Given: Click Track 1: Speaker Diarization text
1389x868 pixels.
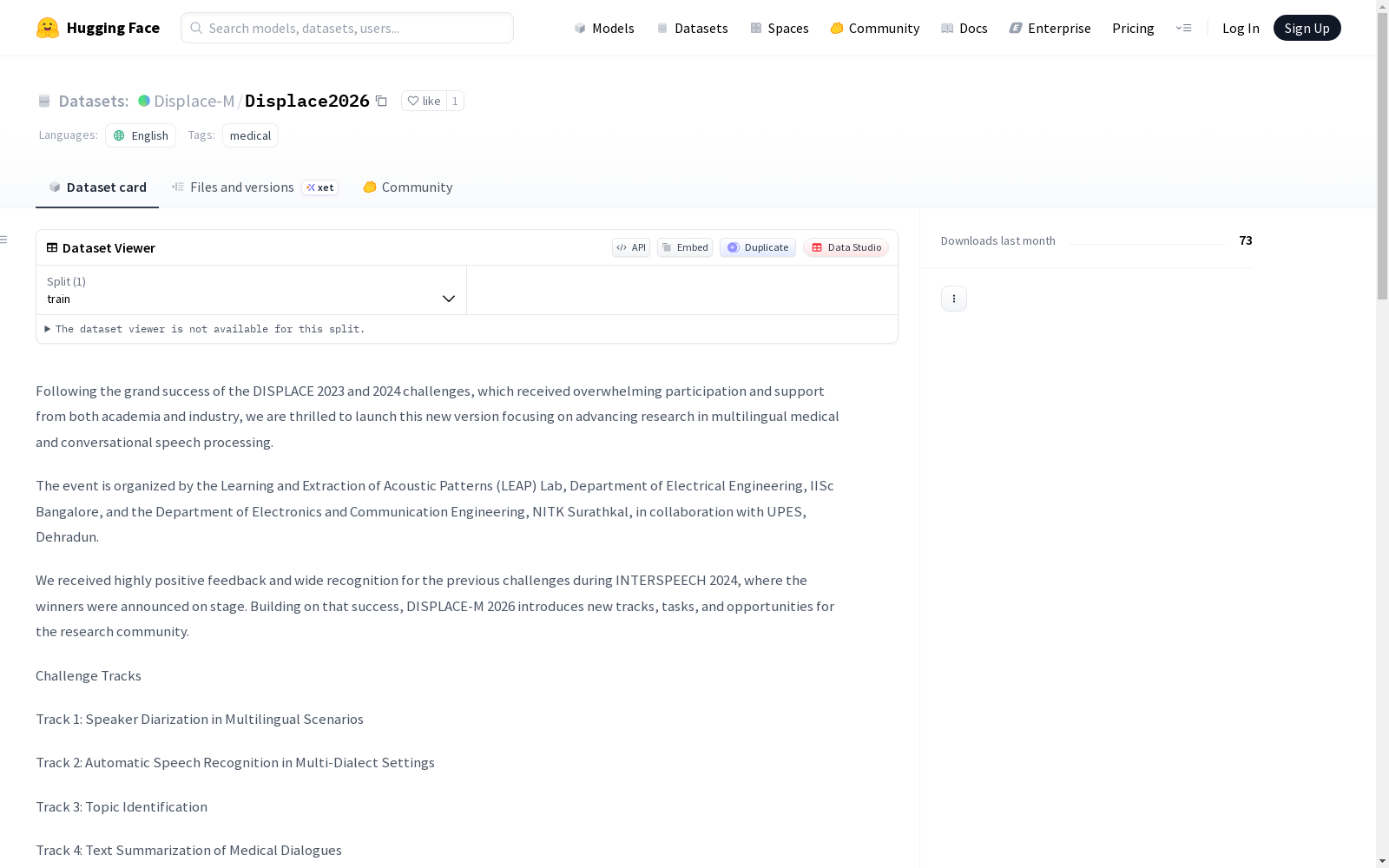Looking at the screenshot, I should coord(200,719).
